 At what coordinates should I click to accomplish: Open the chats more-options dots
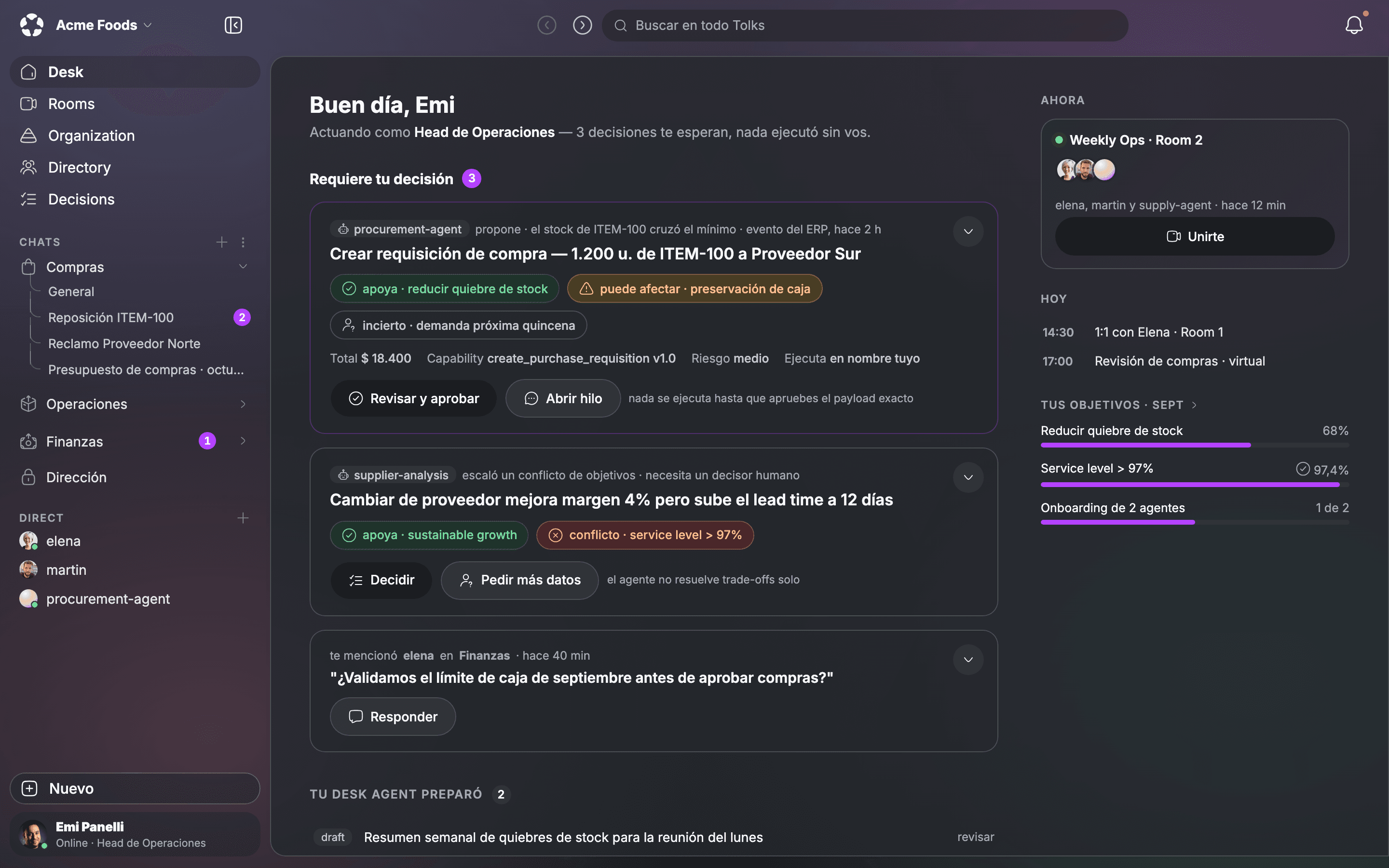[x=243, y=242]
